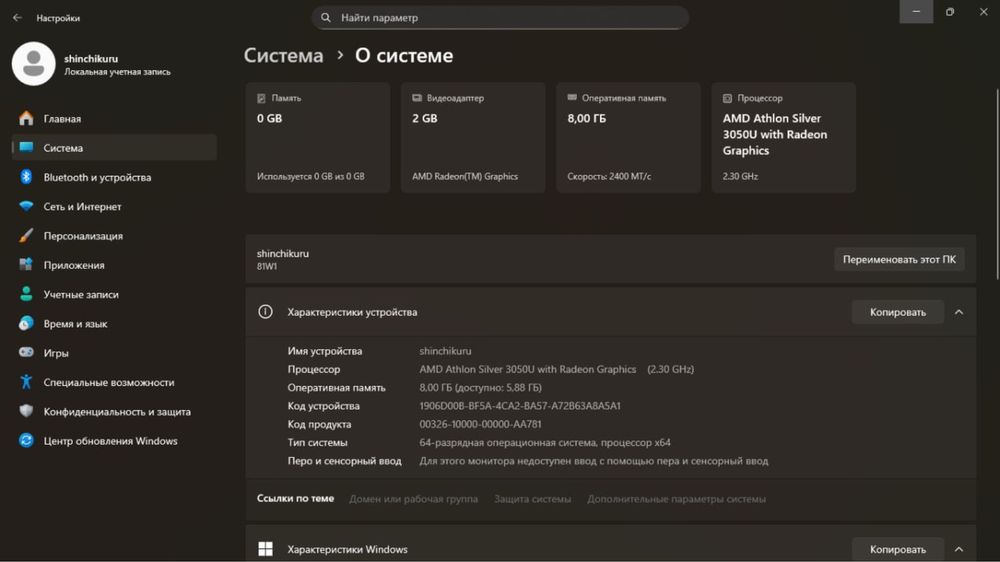Click the person icon for Учетные записи
The width and height of the screenshot is (1000, 562).
click(x=26, y=293)
